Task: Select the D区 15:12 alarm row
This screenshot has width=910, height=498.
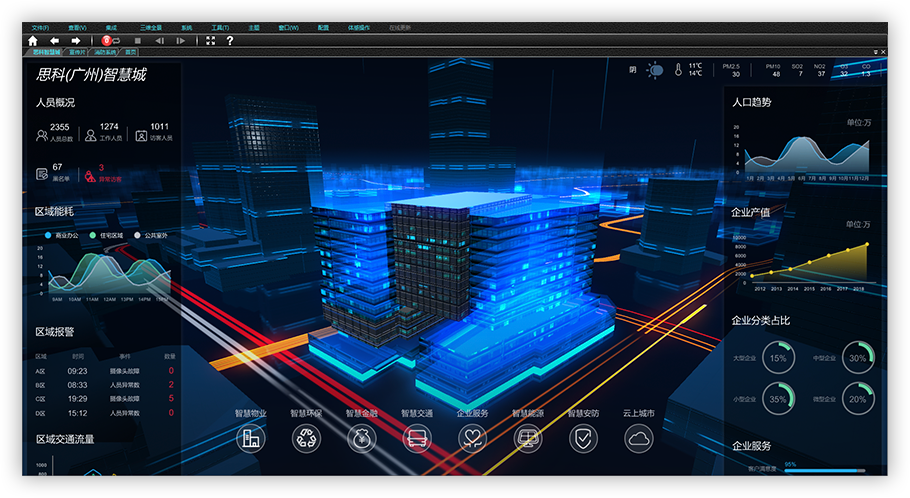Action: (x=104, y=413)
